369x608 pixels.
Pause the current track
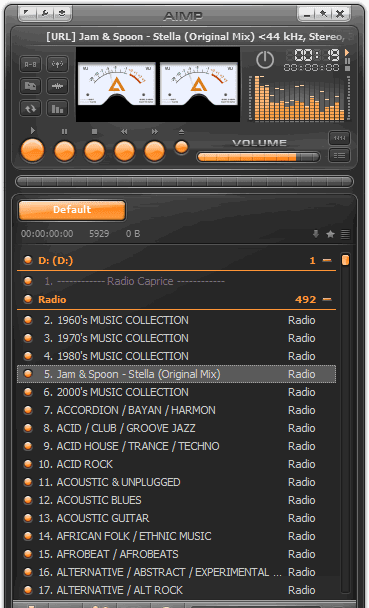pyautogui.click(x=64, y=151)
